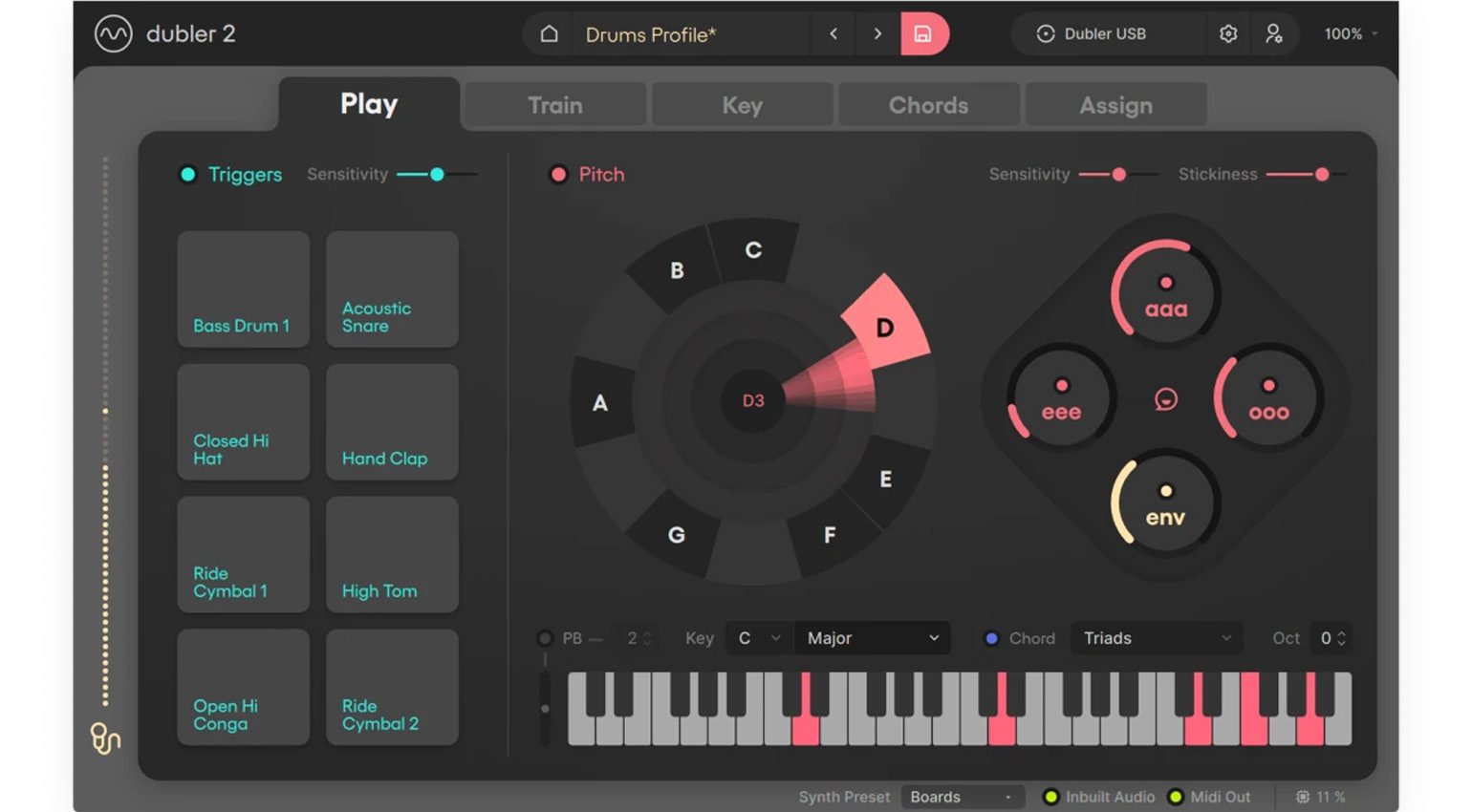Trigger the Ride Cymbal 1 pad
Screen dimensions: 1472x812
pos(244,555)
